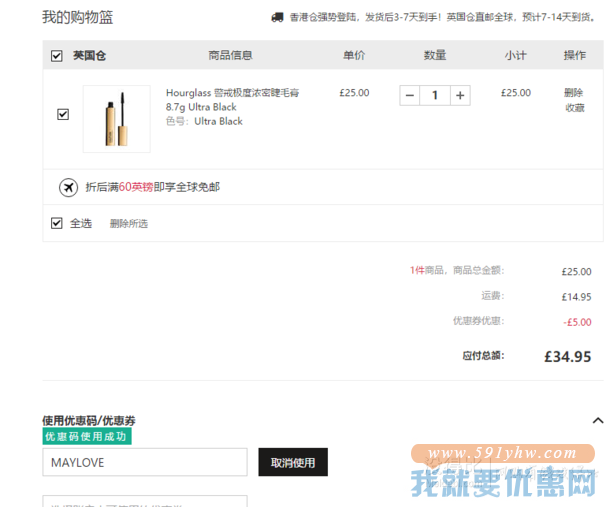Viewport: 610px width, 507px height.
Task: Click 取消使用 to cancel the coupon
Action: point(293,462)
